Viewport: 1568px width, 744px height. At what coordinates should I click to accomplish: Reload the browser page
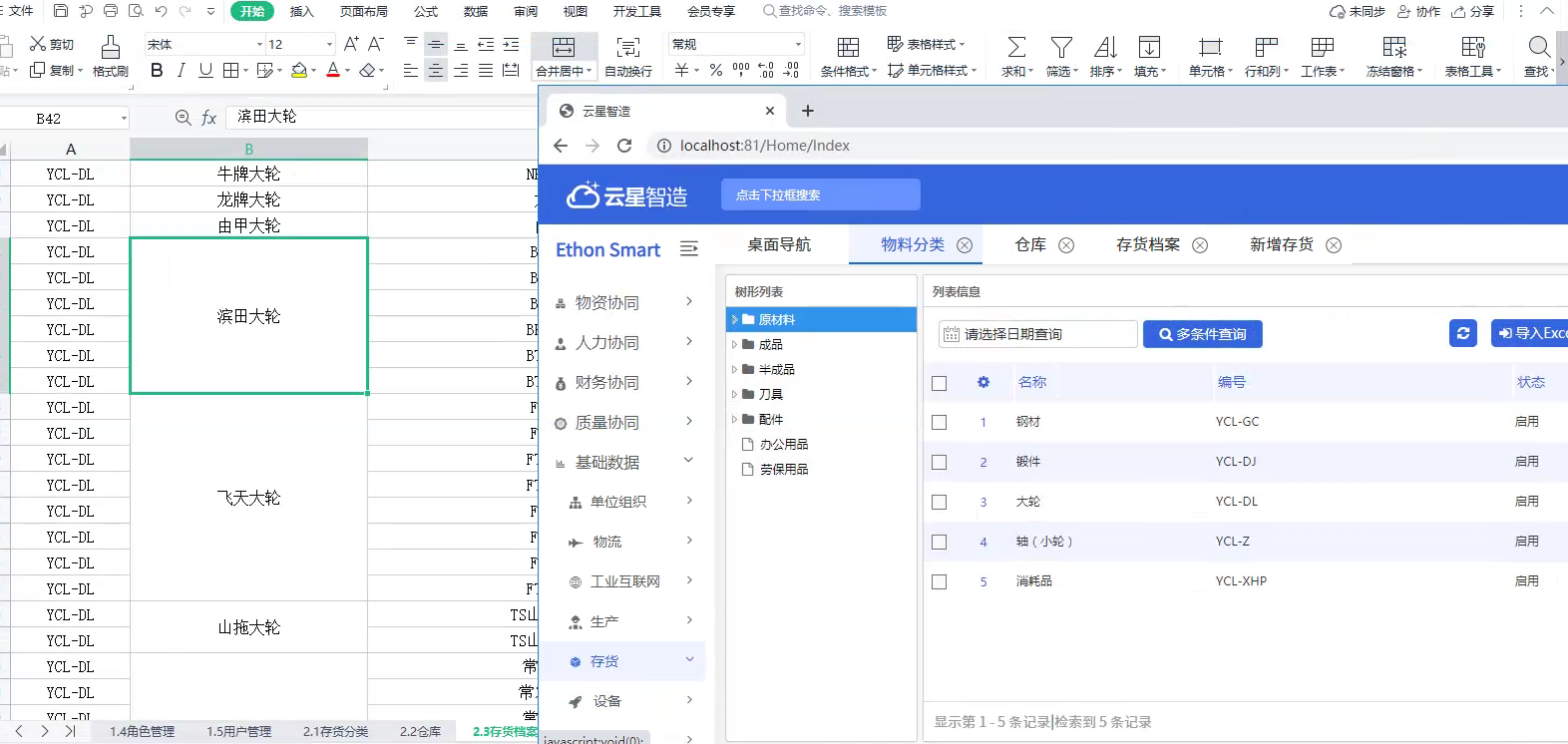coord(624,146)
